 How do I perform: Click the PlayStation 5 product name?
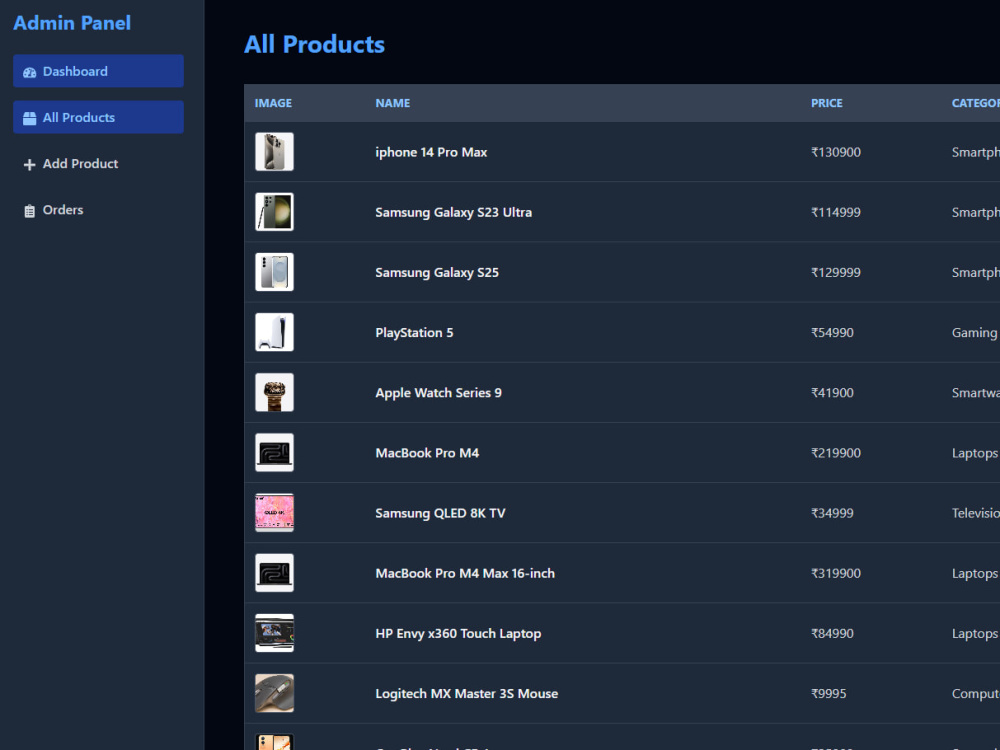(x=414, y=333)
